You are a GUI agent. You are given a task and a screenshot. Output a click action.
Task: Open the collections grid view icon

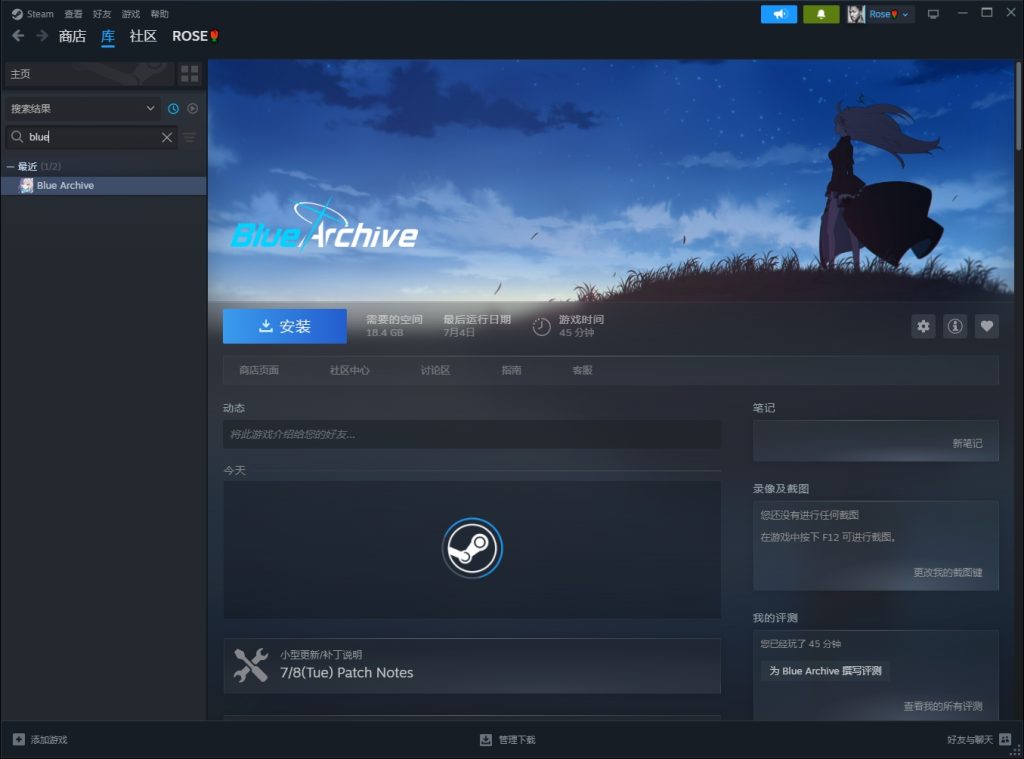[x=189, y=74]
